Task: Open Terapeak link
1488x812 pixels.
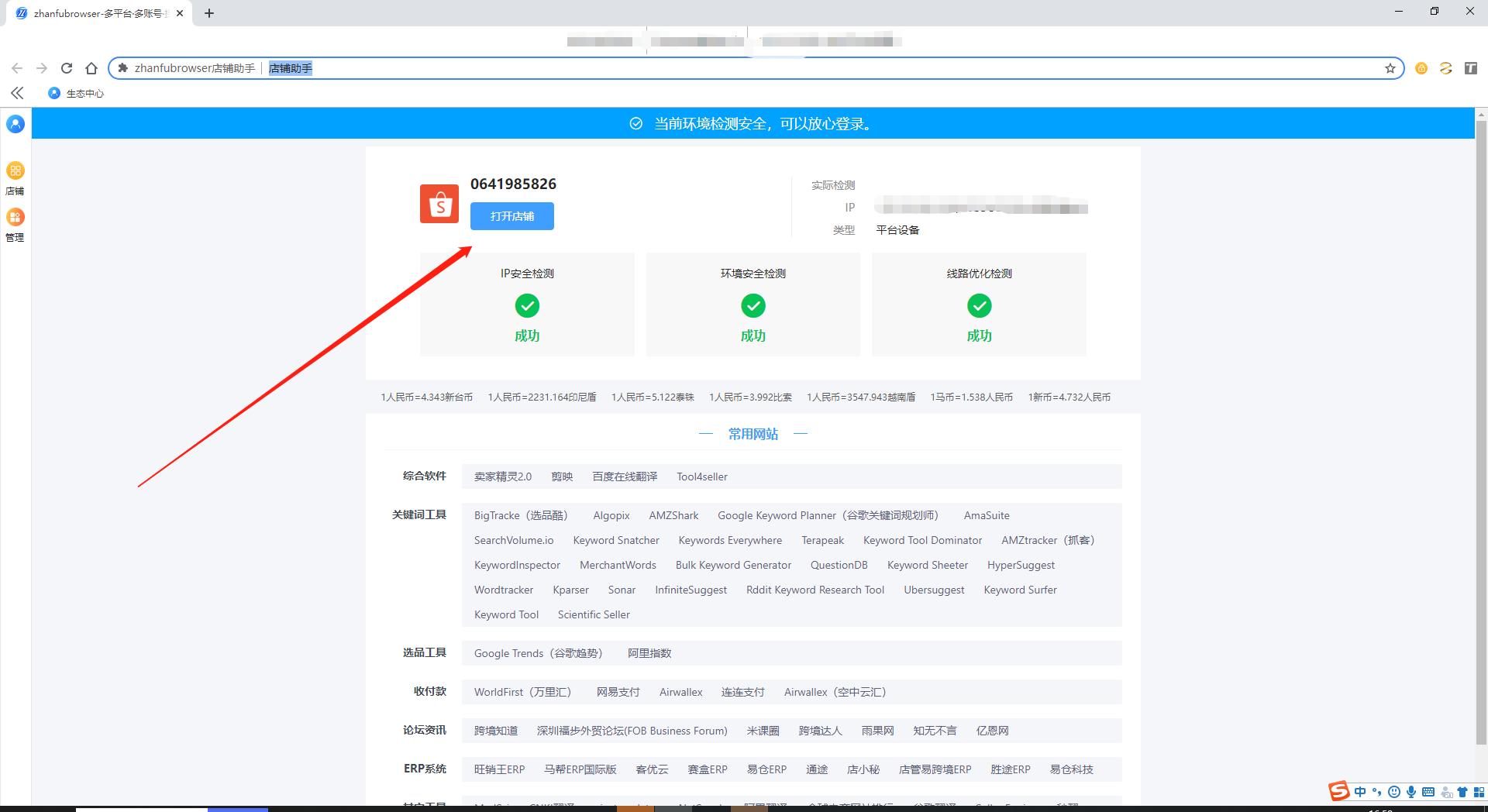Action: 823,540
